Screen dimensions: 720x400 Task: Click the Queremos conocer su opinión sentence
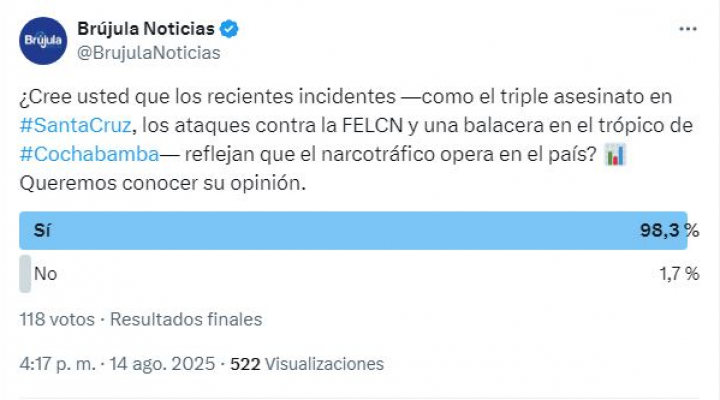coord(163,183)
